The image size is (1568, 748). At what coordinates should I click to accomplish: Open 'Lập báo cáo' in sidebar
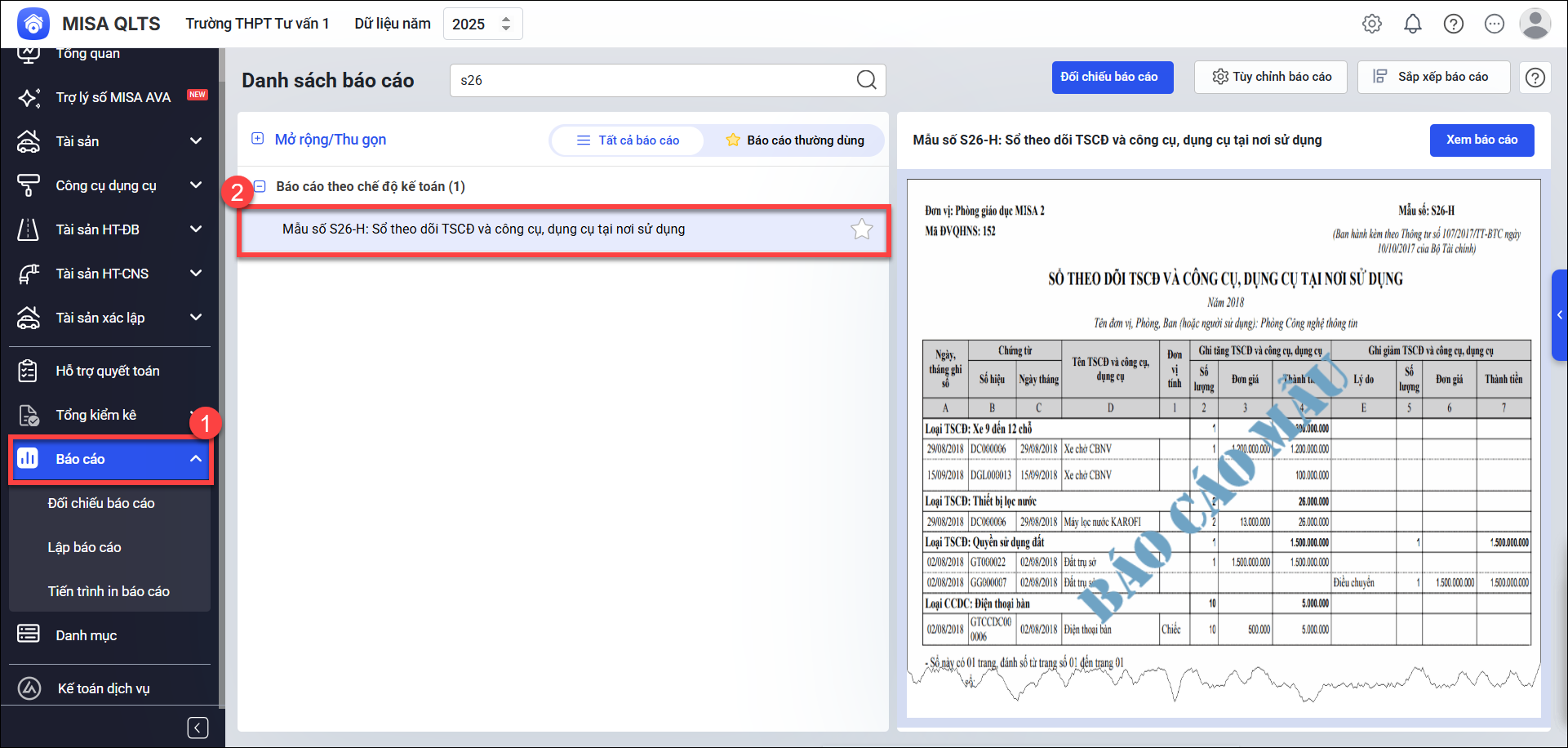[84, 547]
